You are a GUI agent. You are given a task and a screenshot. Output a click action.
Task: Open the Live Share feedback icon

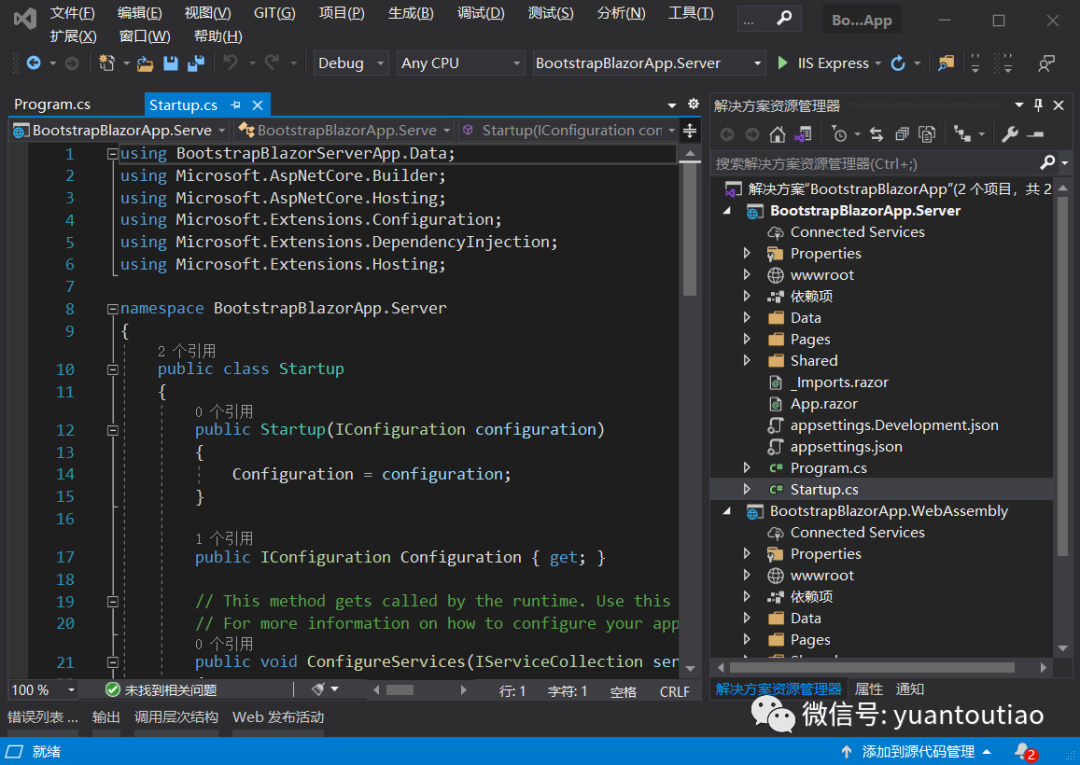pos(1046,63)
